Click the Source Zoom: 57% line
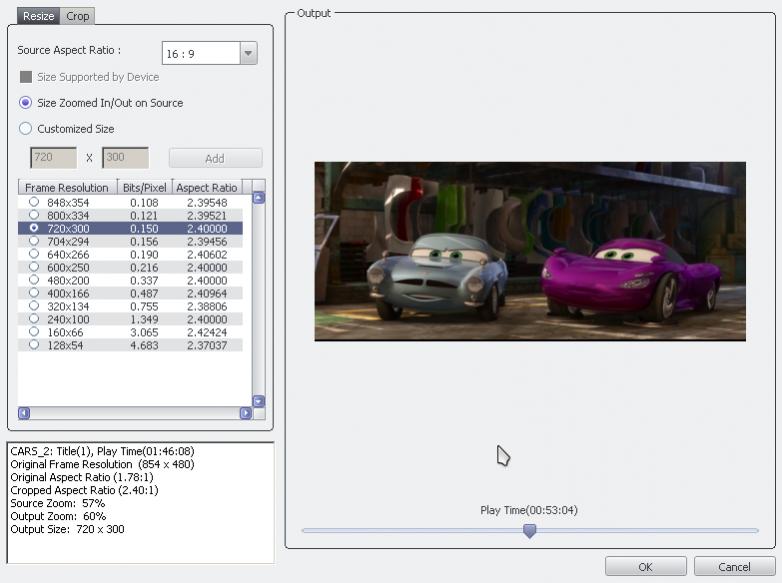Image resolution: width=782 pixels, height=583 pixels. click(58, 503)
